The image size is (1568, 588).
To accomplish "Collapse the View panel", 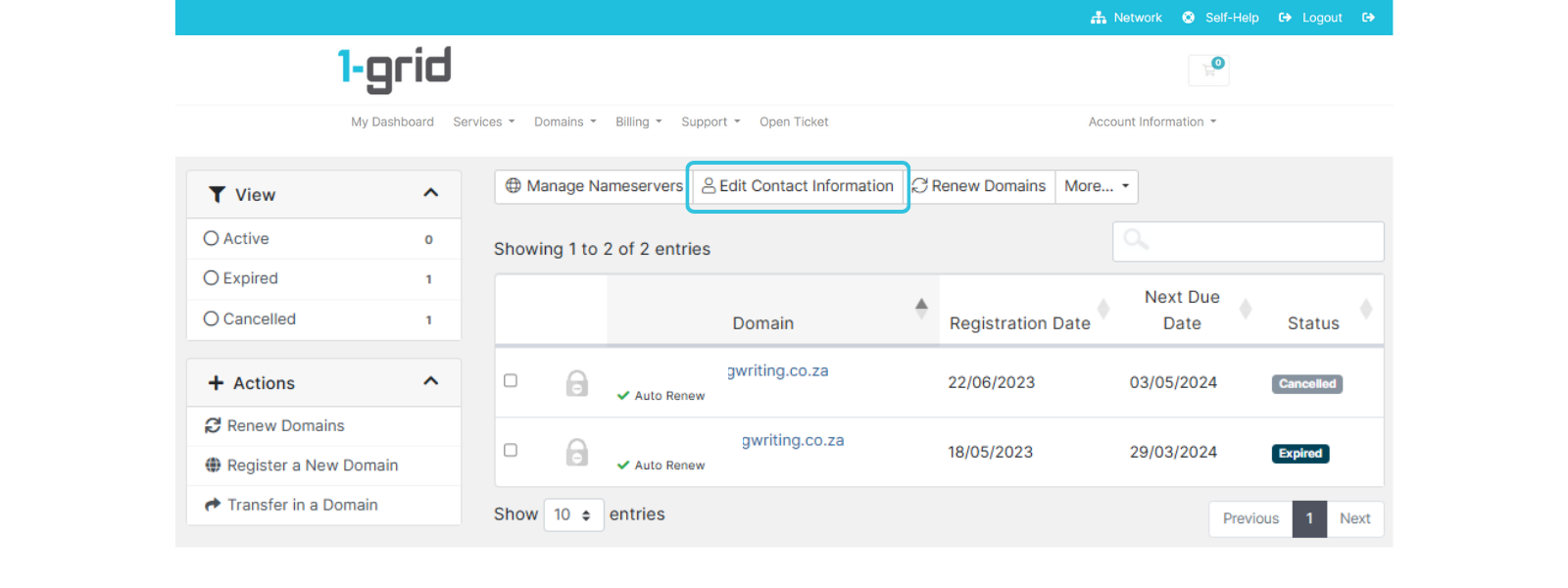I will click(x=430, y=193).
